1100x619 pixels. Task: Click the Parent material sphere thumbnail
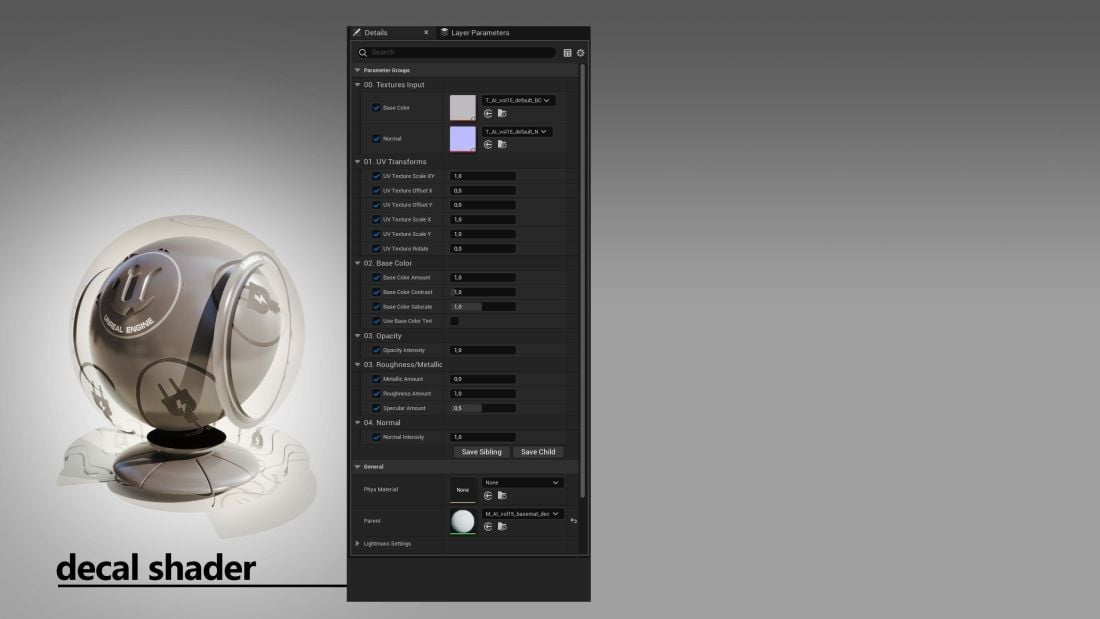462,521
